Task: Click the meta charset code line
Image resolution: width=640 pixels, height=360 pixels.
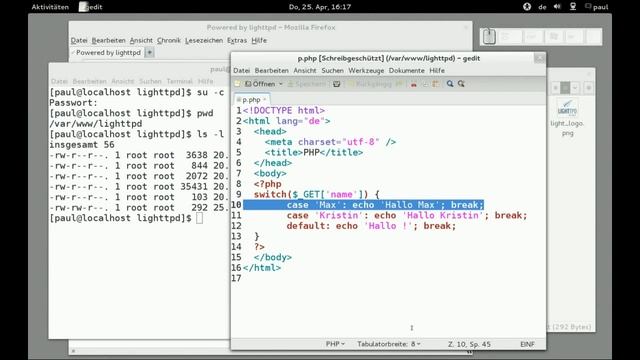Action: tap(330, 142)
